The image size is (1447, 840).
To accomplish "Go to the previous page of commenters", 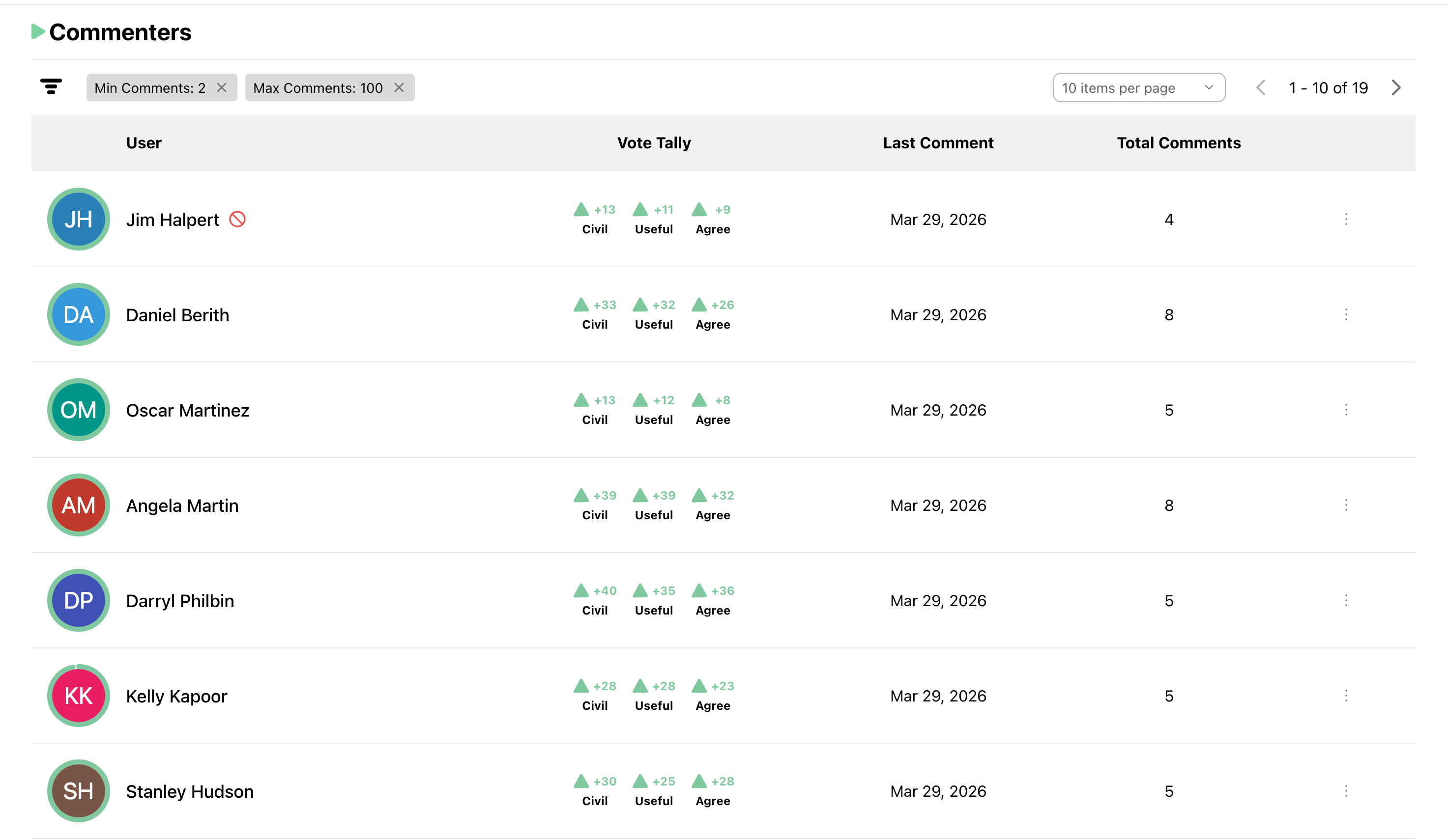I will tap(1261, 88).
